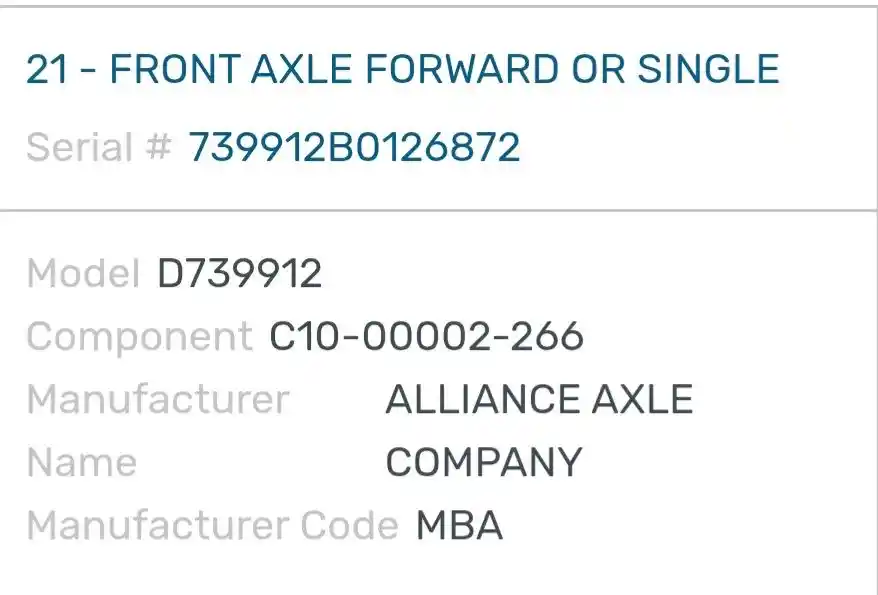Click the Manufacturer label above Name

click(158, 400)
